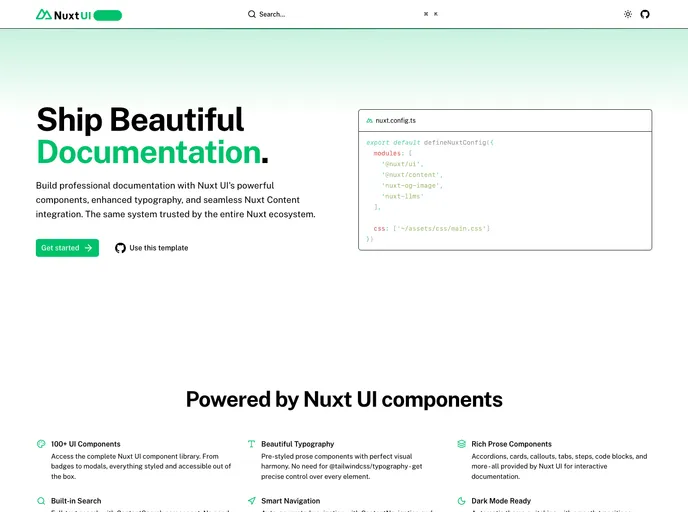The height and width of the screenshot is (512, 688).
Task: Click the Powered by Nuxt UI components heading
Action: click(x=344, y=399)
